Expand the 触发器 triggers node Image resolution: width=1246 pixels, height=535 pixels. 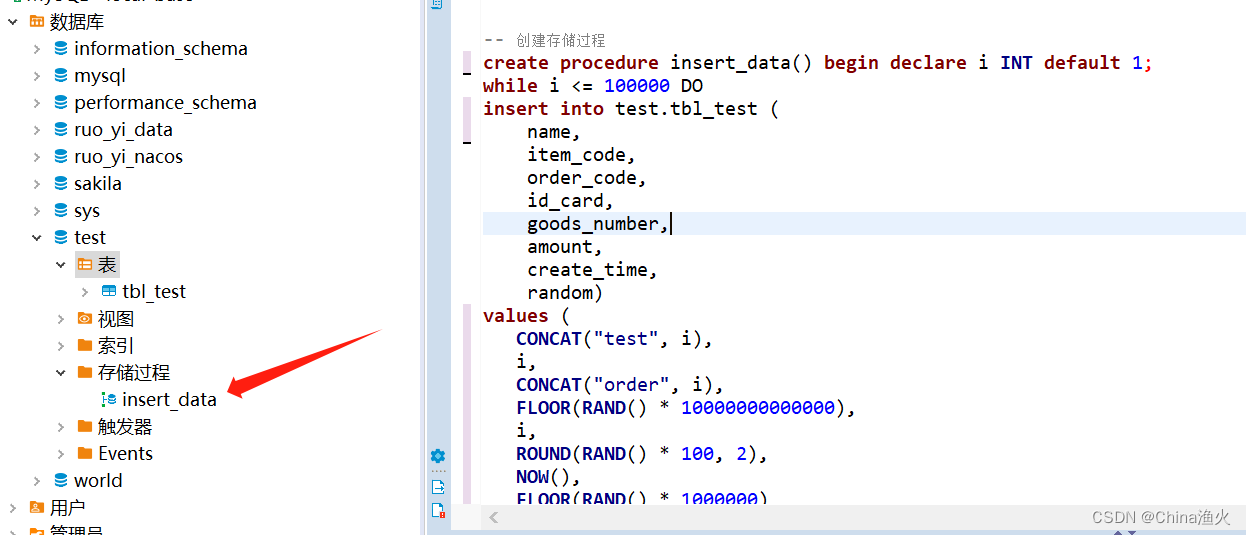click(x=61, y=426)
